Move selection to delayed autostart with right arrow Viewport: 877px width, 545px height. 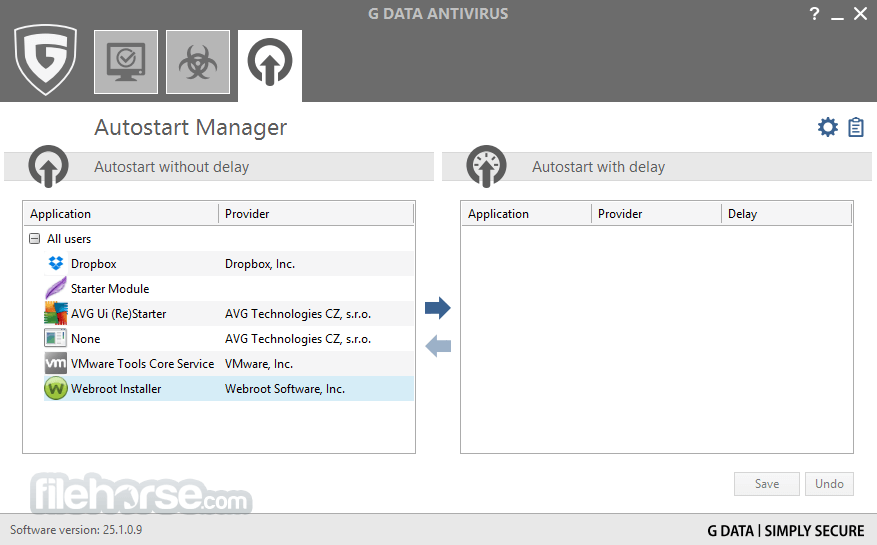pyautogui.click(x=437, y=308)
